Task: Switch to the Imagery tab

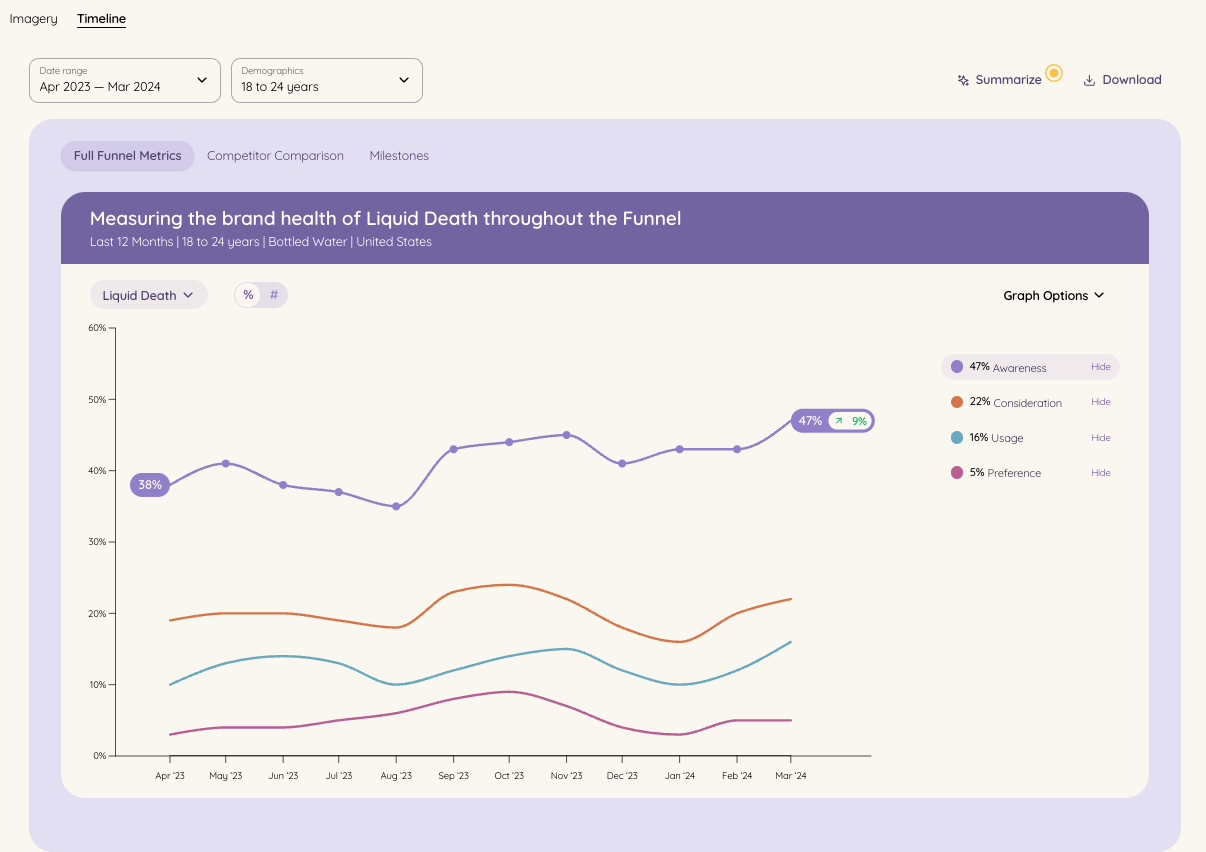Action: tap(33, 19)
